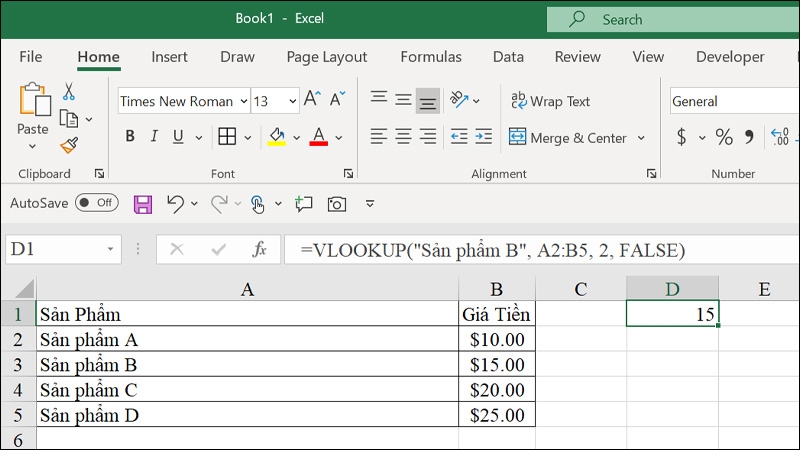Screen dimensions: 800x450
Task: Open the Times New Roman font dropdown
Action: point(242,101)
